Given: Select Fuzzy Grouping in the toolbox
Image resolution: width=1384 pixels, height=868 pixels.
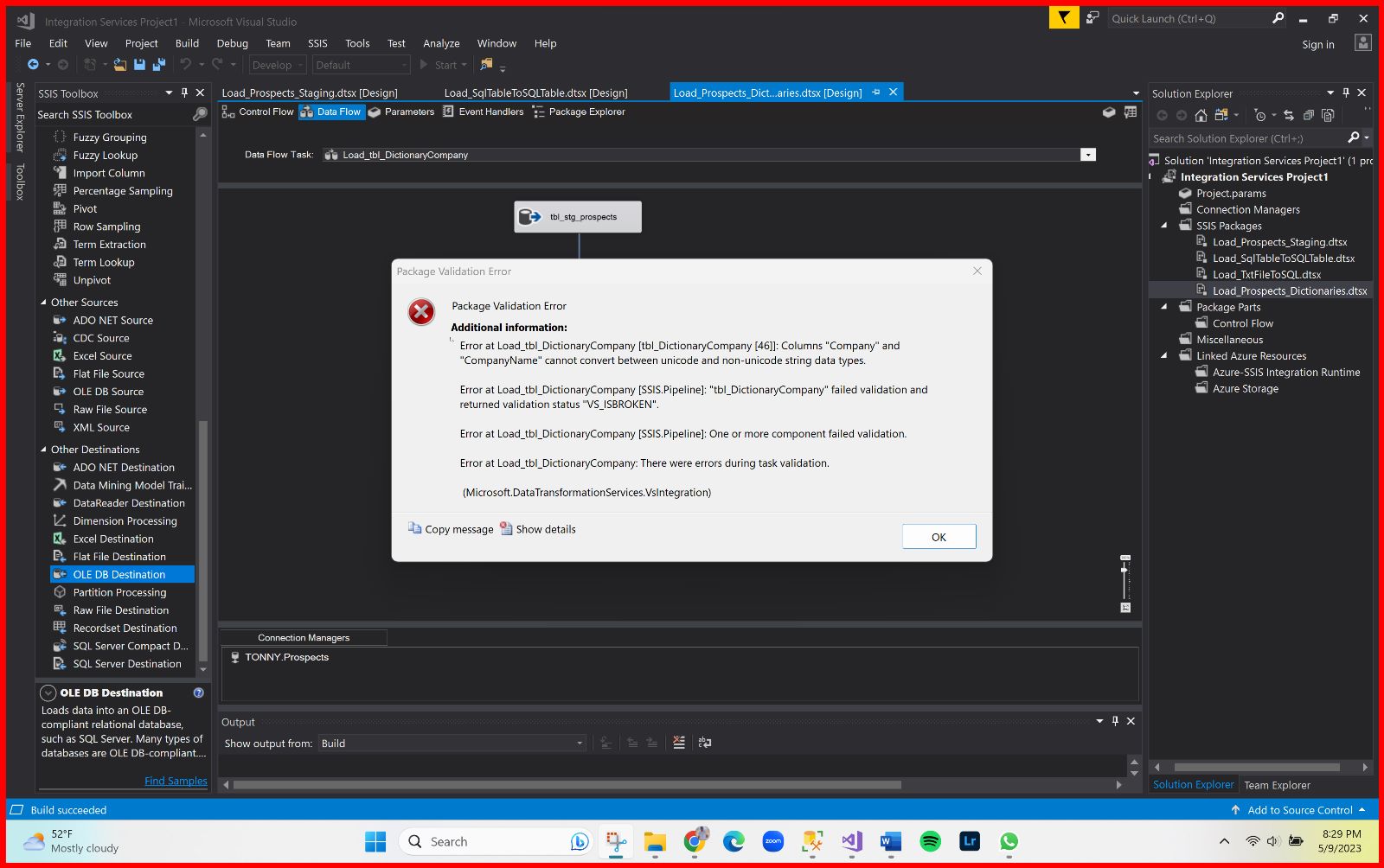Looking at the screenshot, I should tap(110, 137).
